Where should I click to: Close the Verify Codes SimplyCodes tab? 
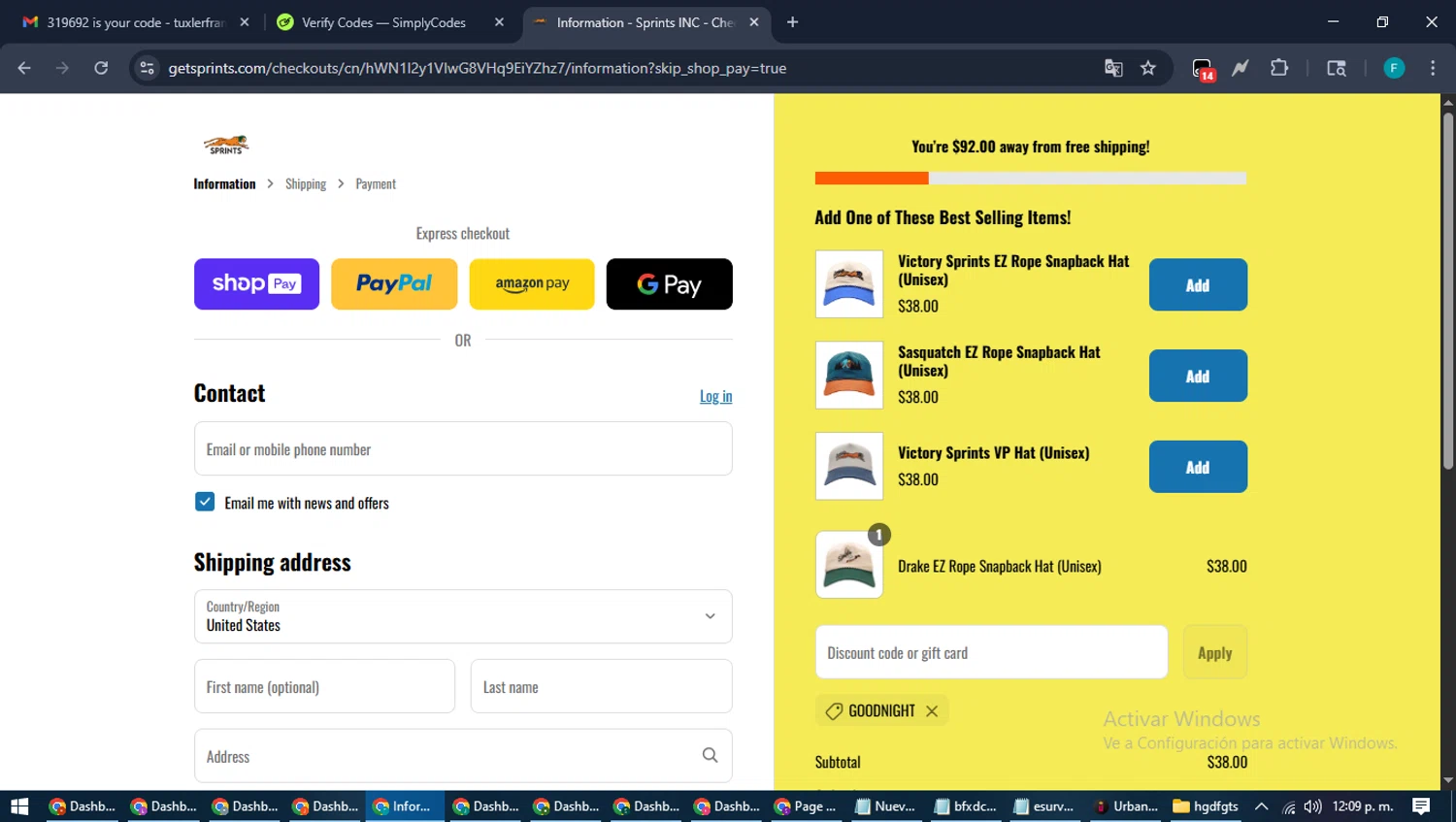tap(499, 22)
